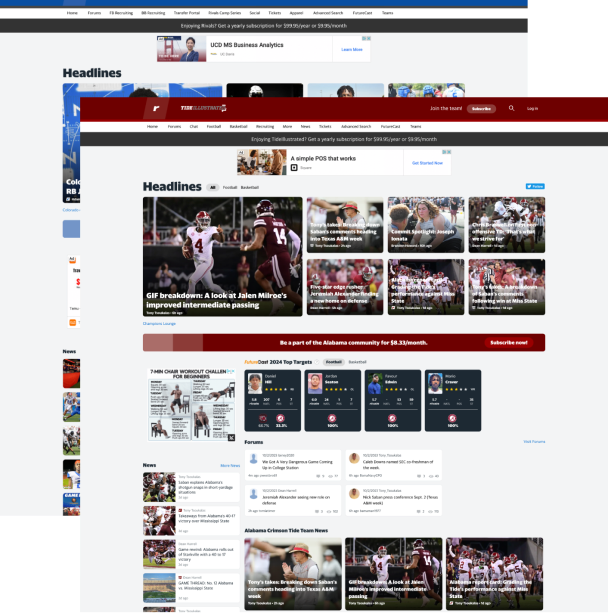Click Jordan Seaton's player avatar
608x613 pixels.
[316, 383]
